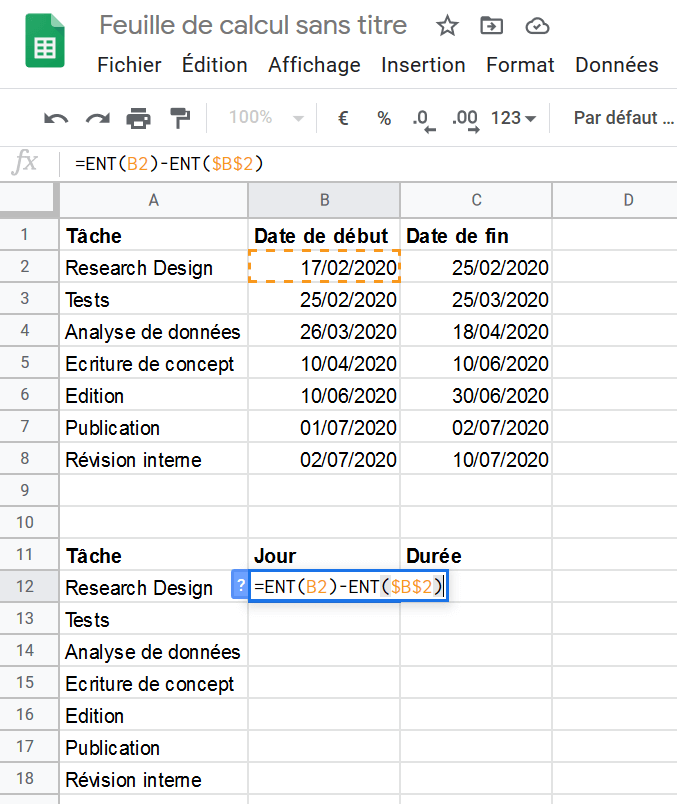Open the 123 number formats dropdown
The height and width of the screenshot is (804, 677).
[x=513, y=118]
